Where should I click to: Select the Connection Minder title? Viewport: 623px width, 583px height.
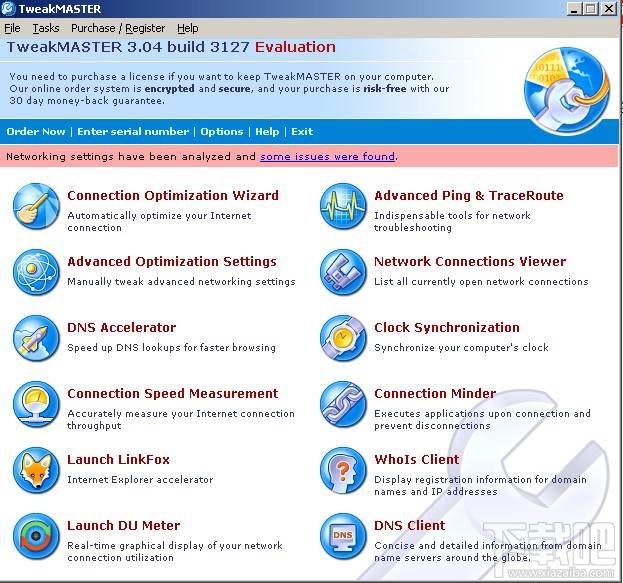pos(435,393)
